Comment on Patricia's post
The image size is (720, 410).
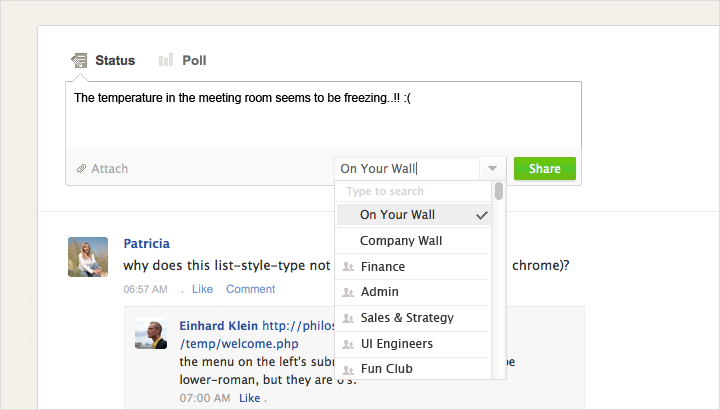pos(250,290)
